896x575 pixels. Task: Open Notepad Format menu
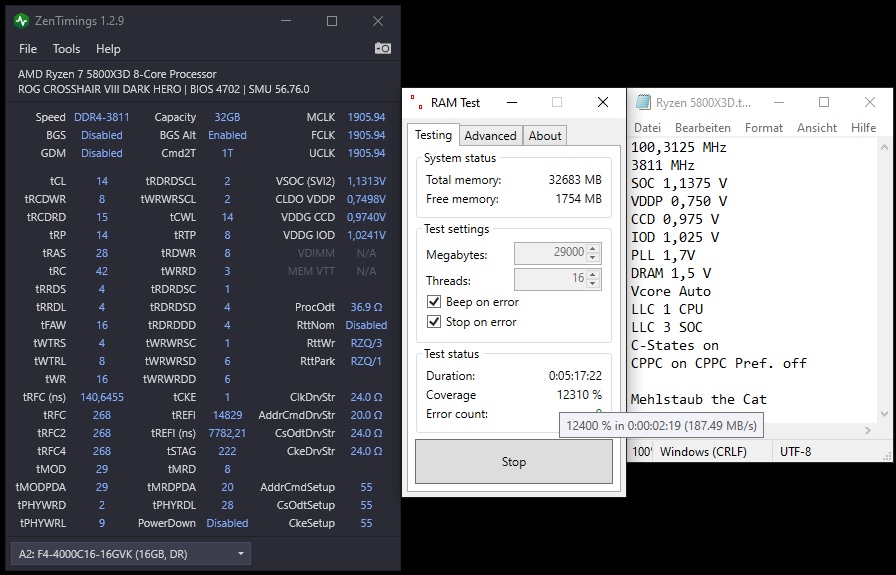click(x=763, y=127)
